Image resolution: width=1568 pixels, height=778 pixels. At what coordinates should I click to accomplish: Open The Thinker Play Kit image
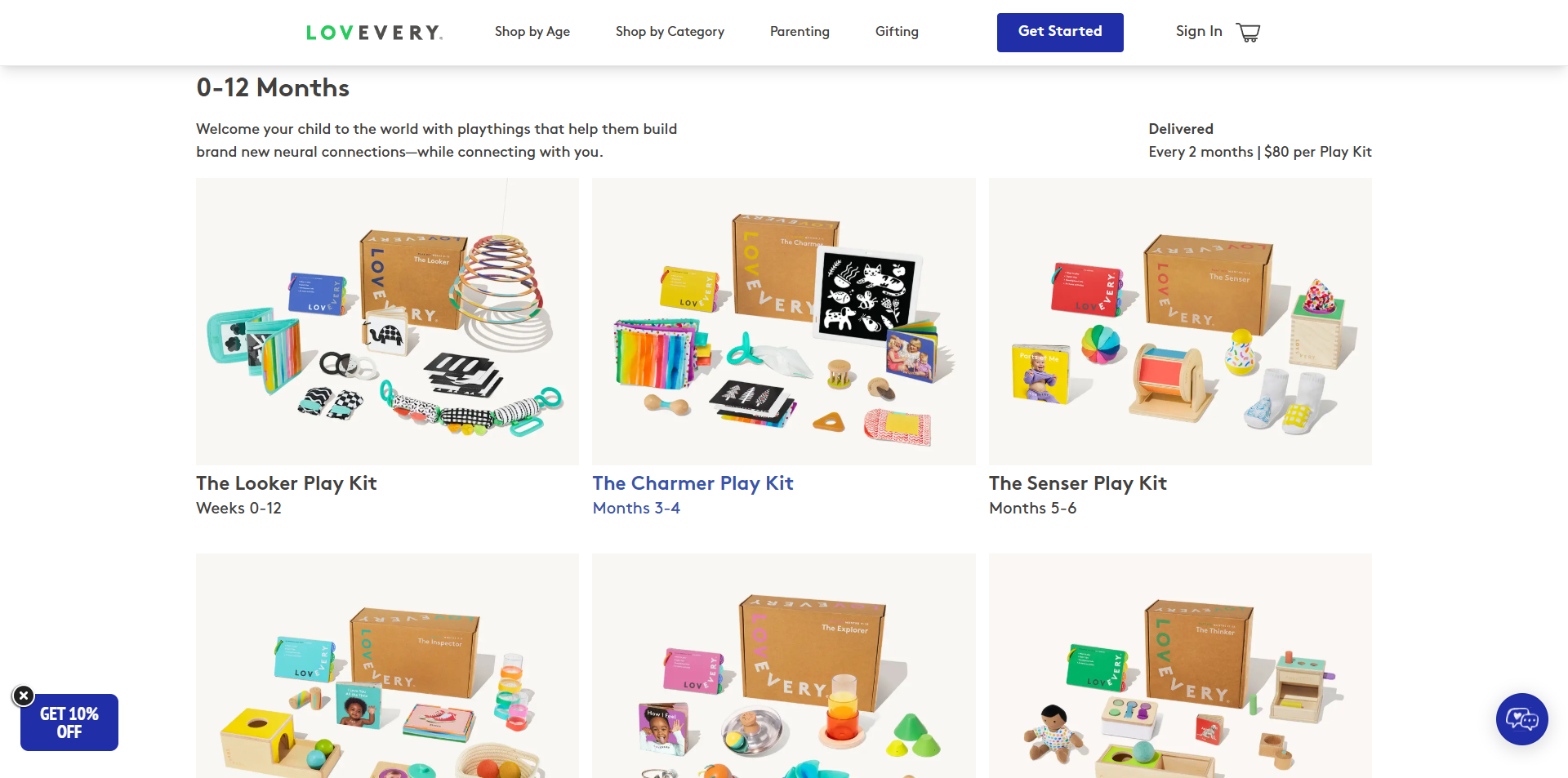click(x=1180, y=665)
